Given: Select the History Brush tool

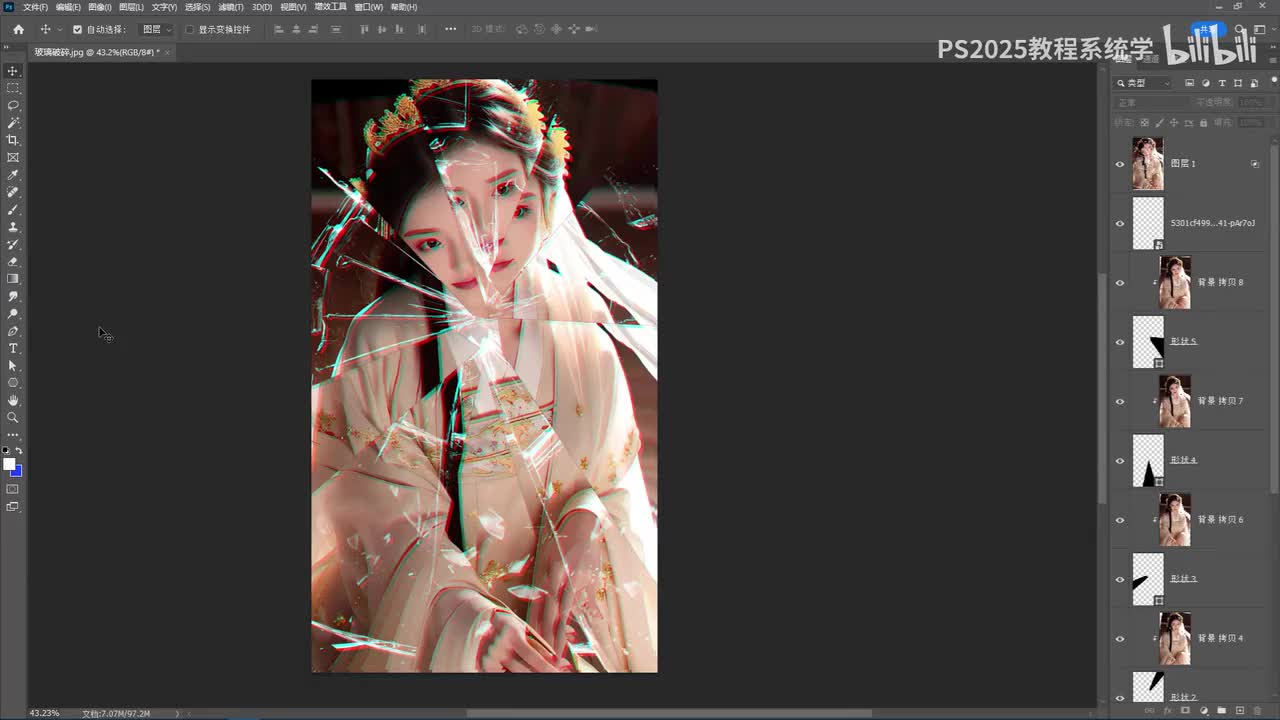Looking at the screenshot, I should tap(13, 244).
